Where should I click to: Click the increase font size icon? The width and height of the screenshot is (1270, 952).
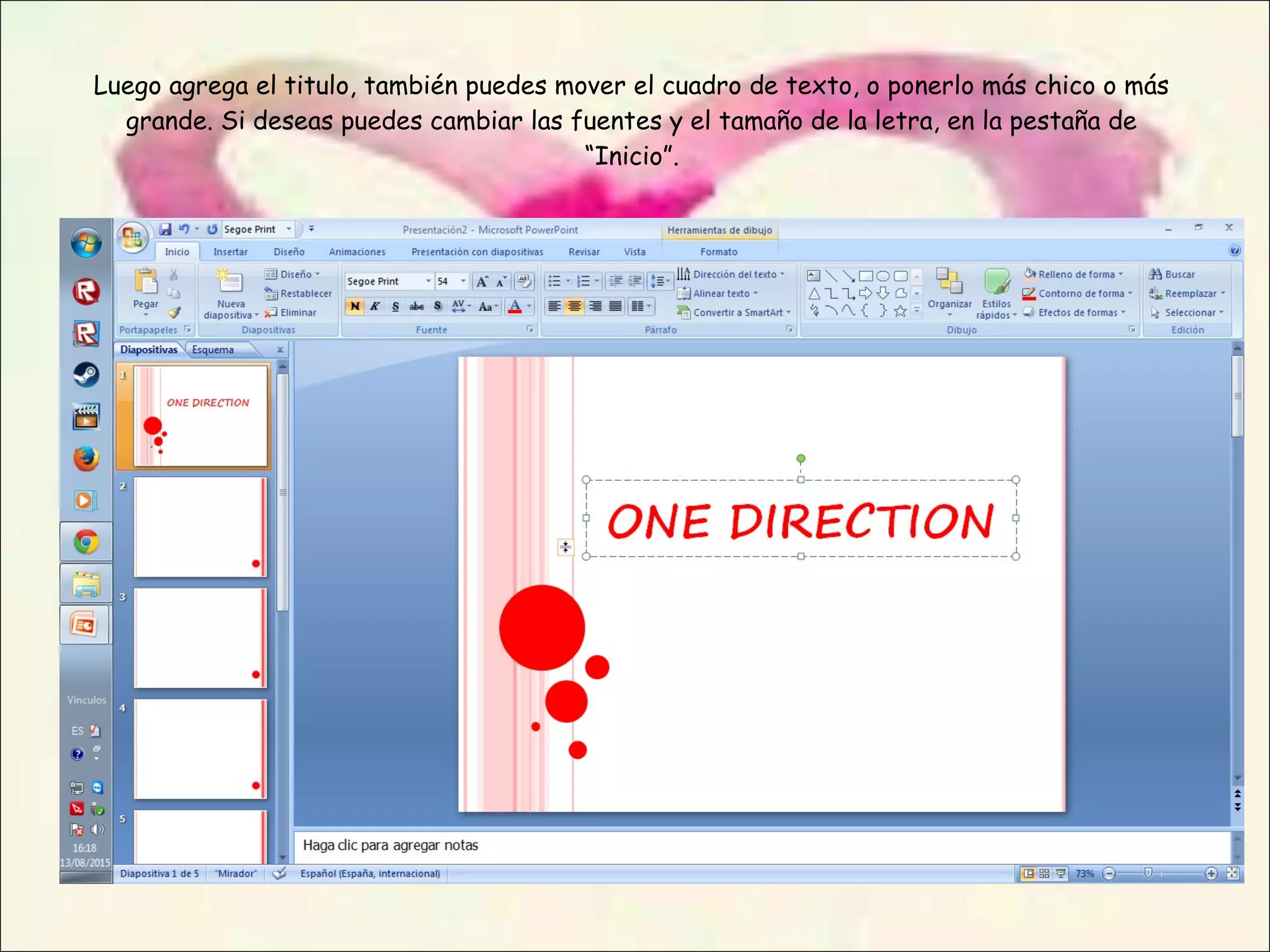[x=482, y=281]
